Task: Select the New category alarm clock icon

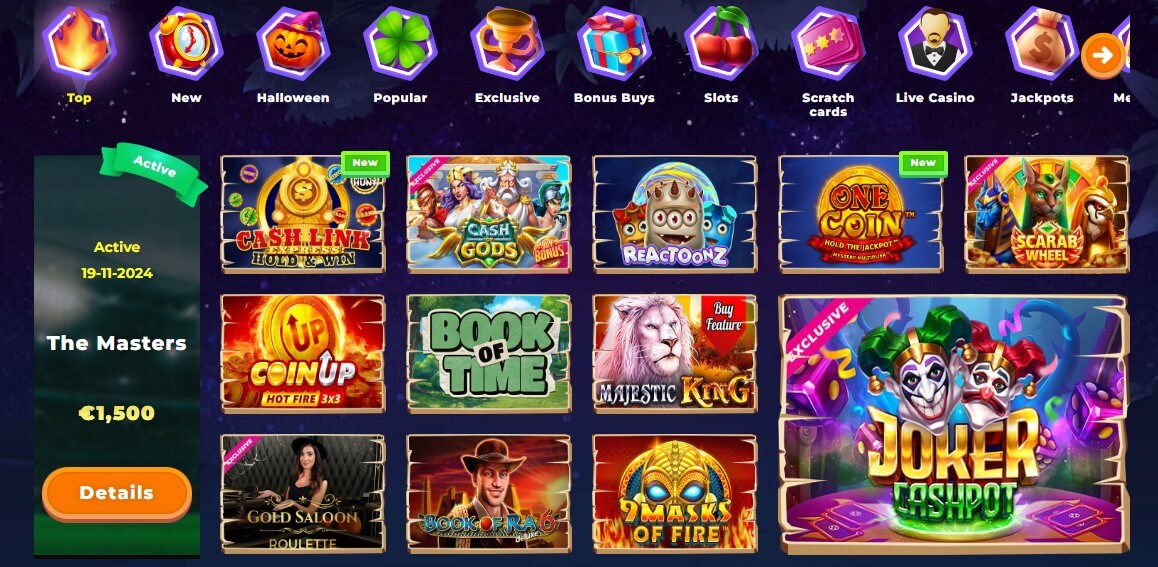Action: point(186,43)
